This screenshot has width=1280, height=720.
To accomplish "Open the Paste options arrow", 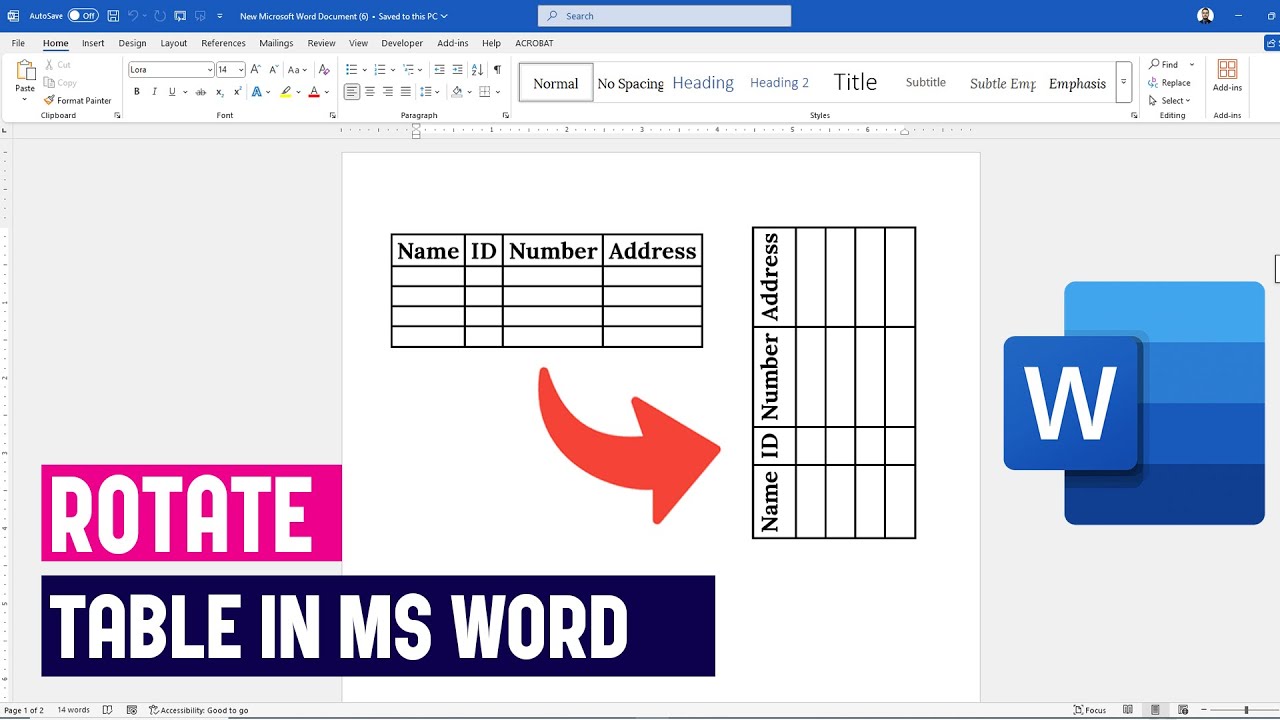I will click(25, 99).
